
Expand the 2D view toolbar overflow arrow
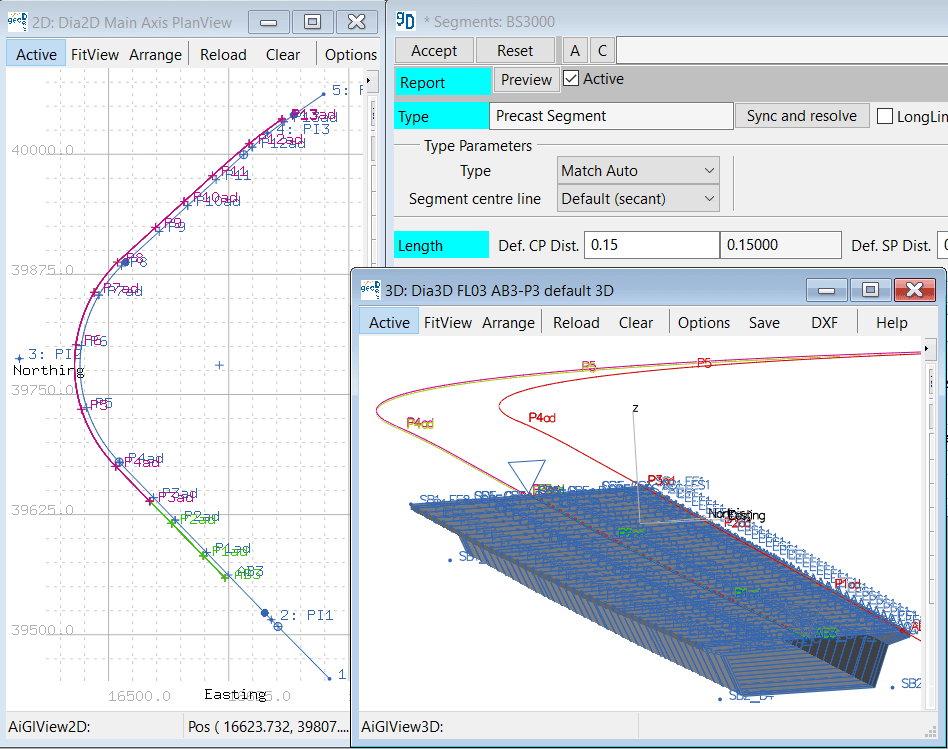pyautogui.click(x=369, y=80)
